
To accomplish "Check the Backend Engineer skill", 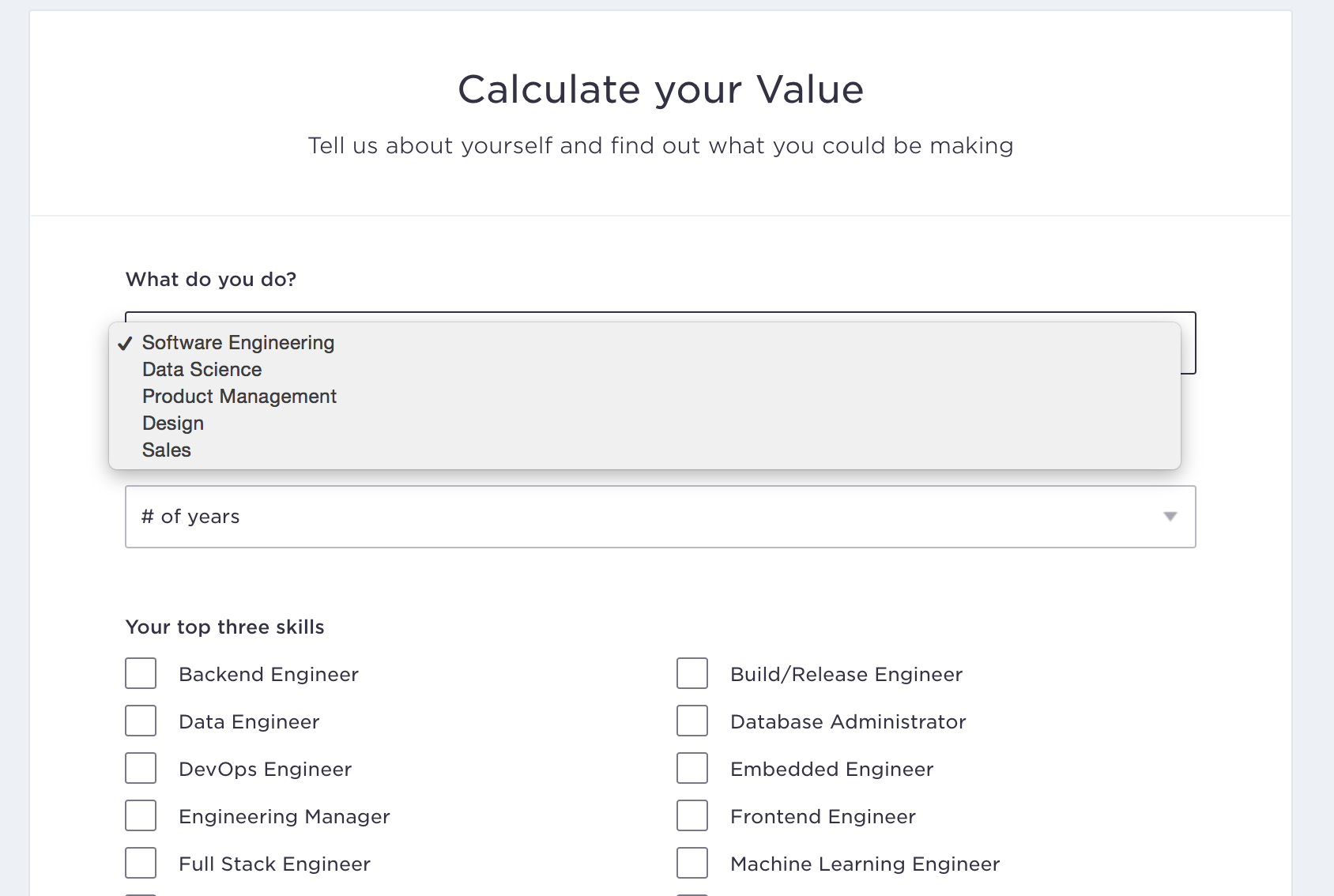I will pyautogui.click(x=140, y=673).
